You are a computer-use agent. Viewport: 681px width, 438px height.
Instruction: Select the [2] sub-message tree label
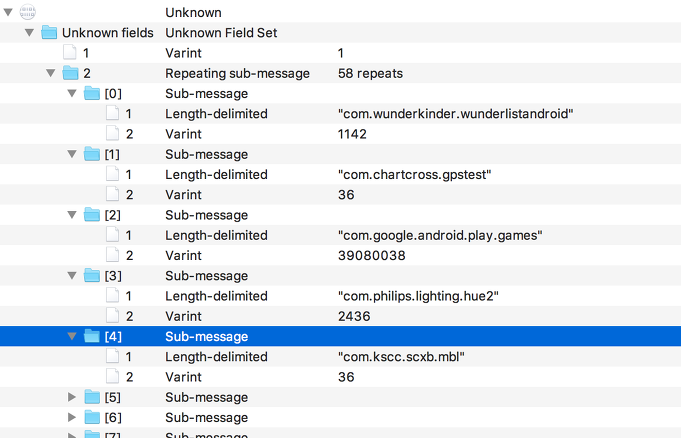tap(112, 215)
